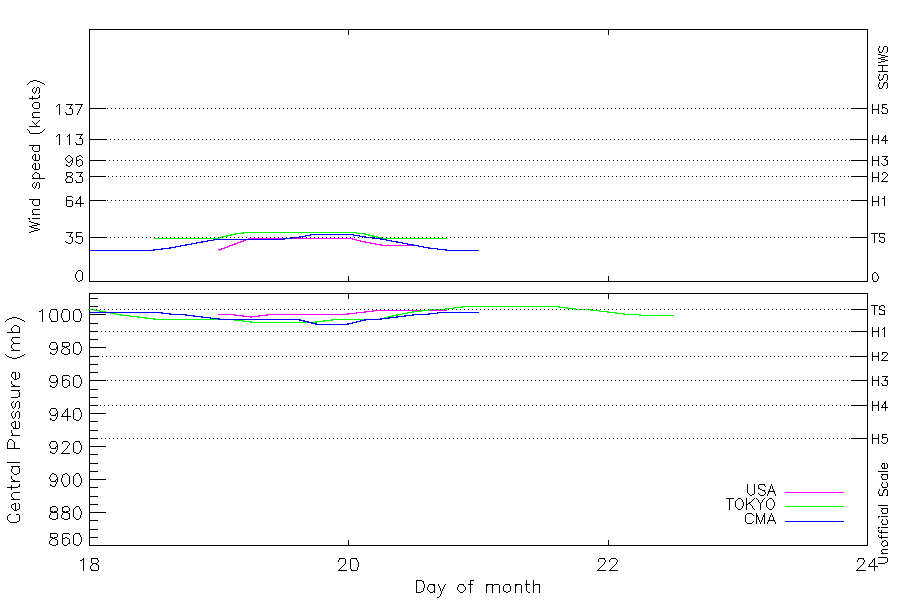Pick day "22" on the x-axis
The image size is (900, 600).
tap(608, 565)
